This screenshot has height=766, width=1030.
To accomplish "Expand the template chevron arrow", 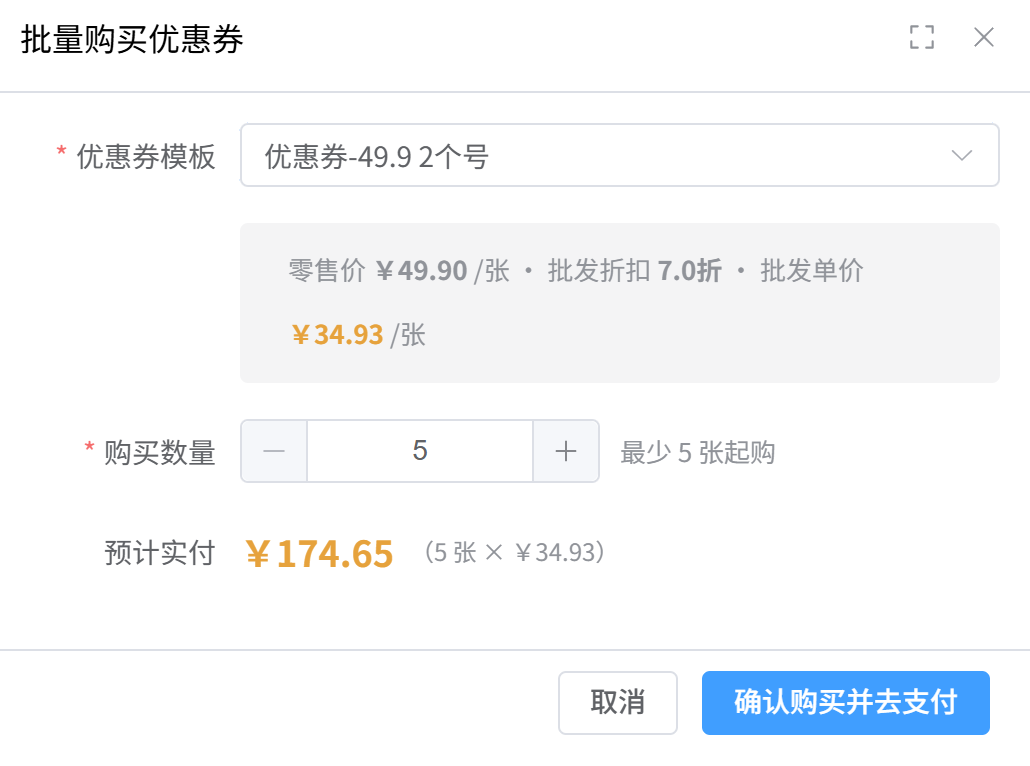I will (x=962, y=156).
